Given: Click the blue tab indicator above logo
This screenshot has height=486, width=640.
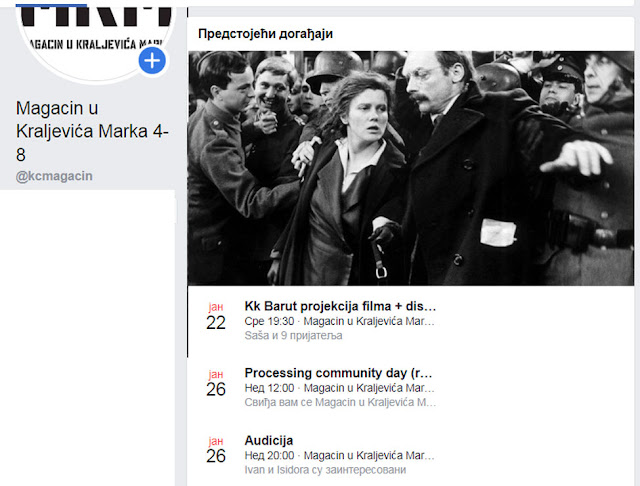Looking at the screenshot, I should click(x=51, y=5).
